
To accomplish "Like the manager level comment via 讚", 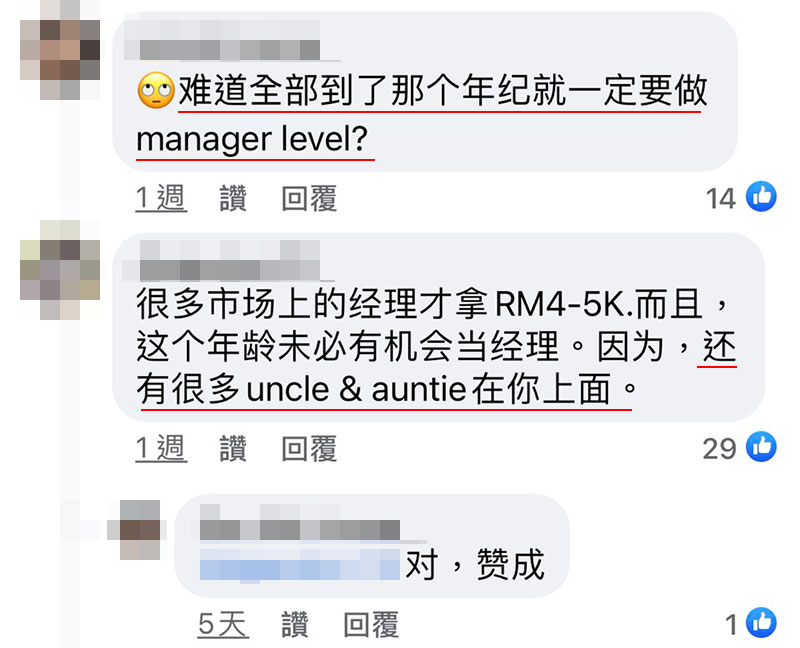I will [233, 198].
